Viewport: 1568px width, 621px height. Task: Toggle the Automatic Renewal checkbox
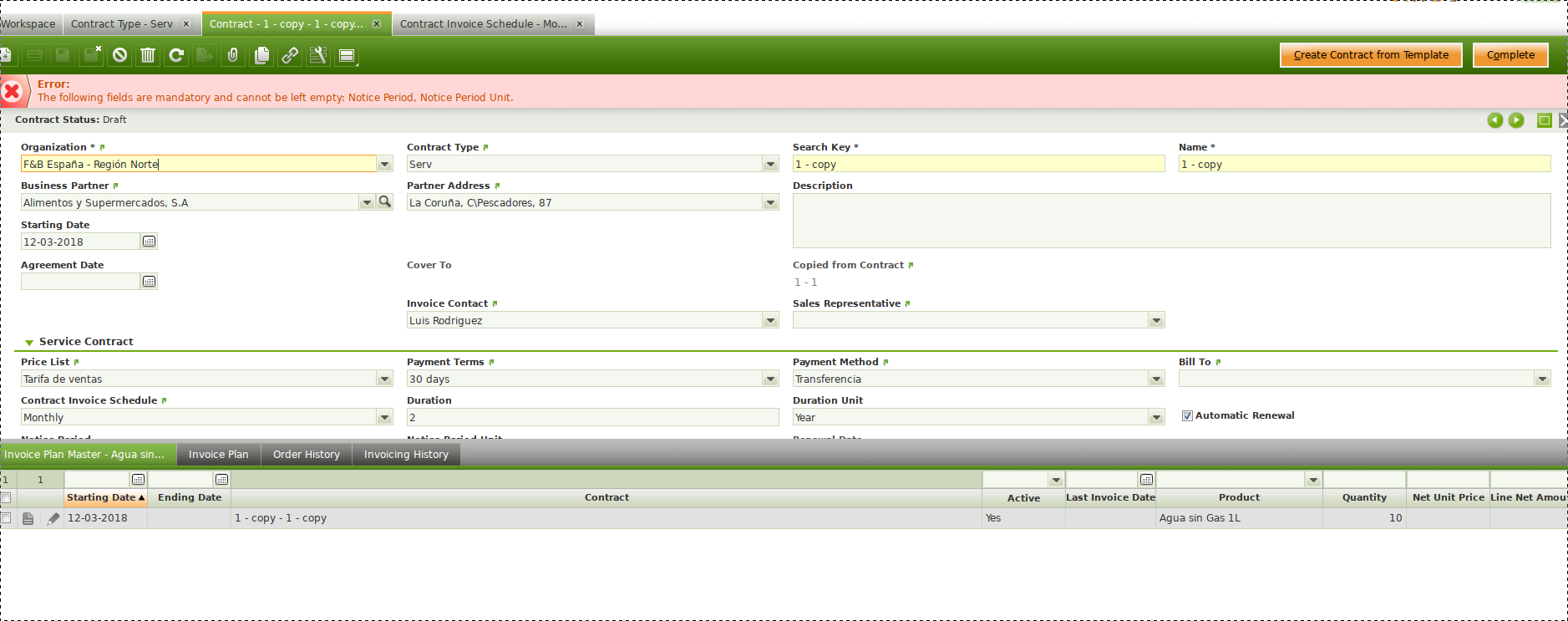1187,415
